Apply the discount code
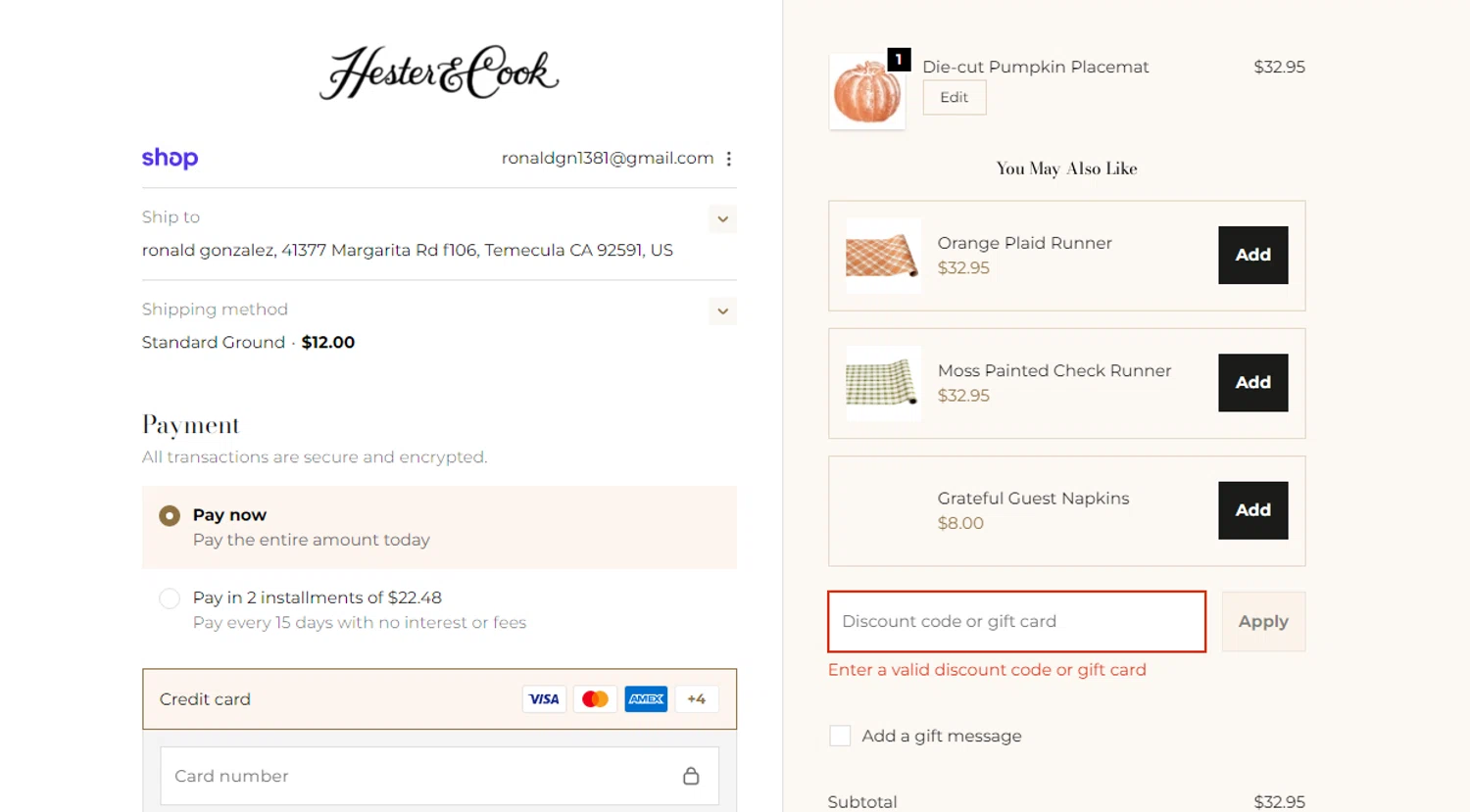 (x=1263, y=621)
